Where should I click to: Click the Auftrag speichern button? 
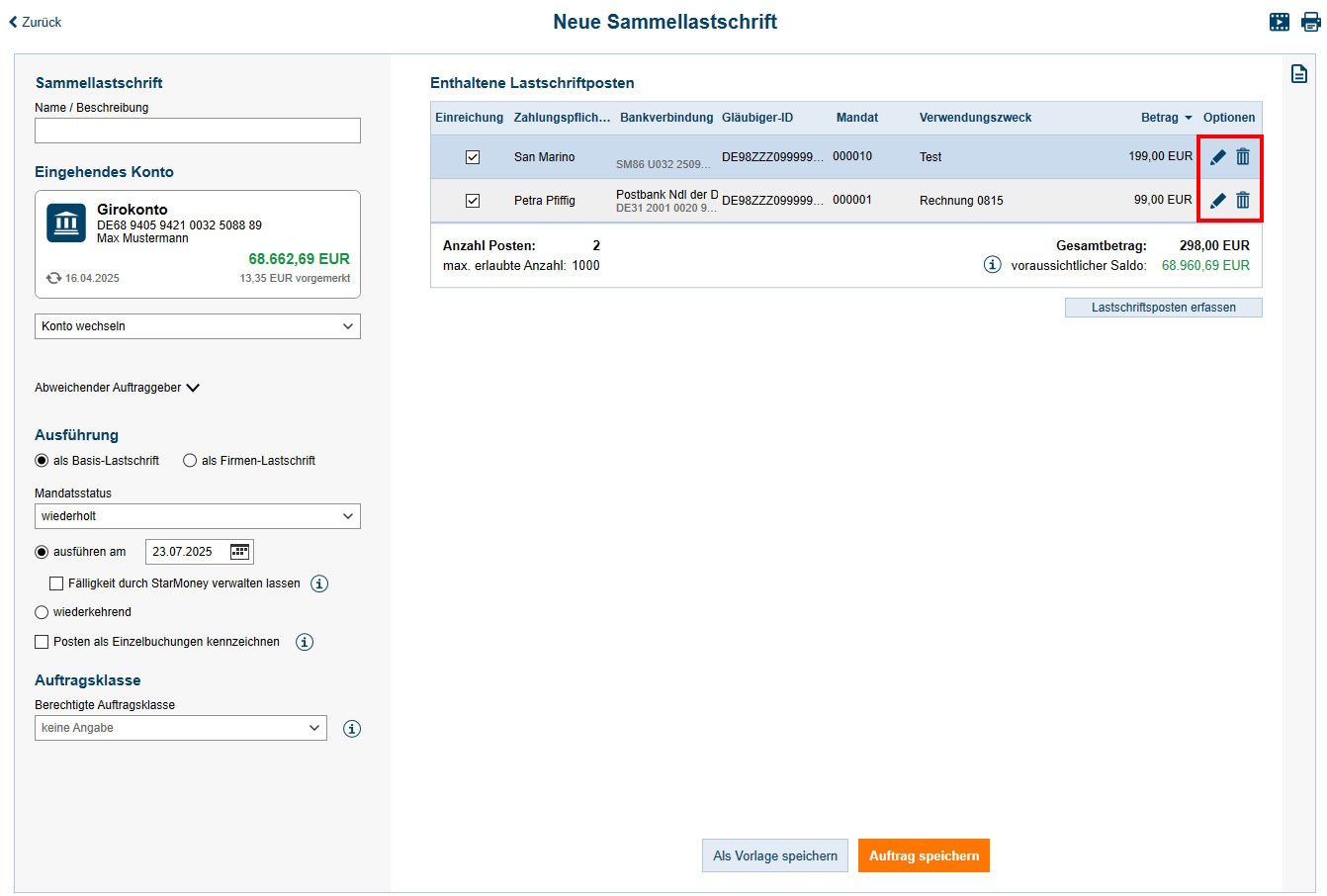[924, 856]
